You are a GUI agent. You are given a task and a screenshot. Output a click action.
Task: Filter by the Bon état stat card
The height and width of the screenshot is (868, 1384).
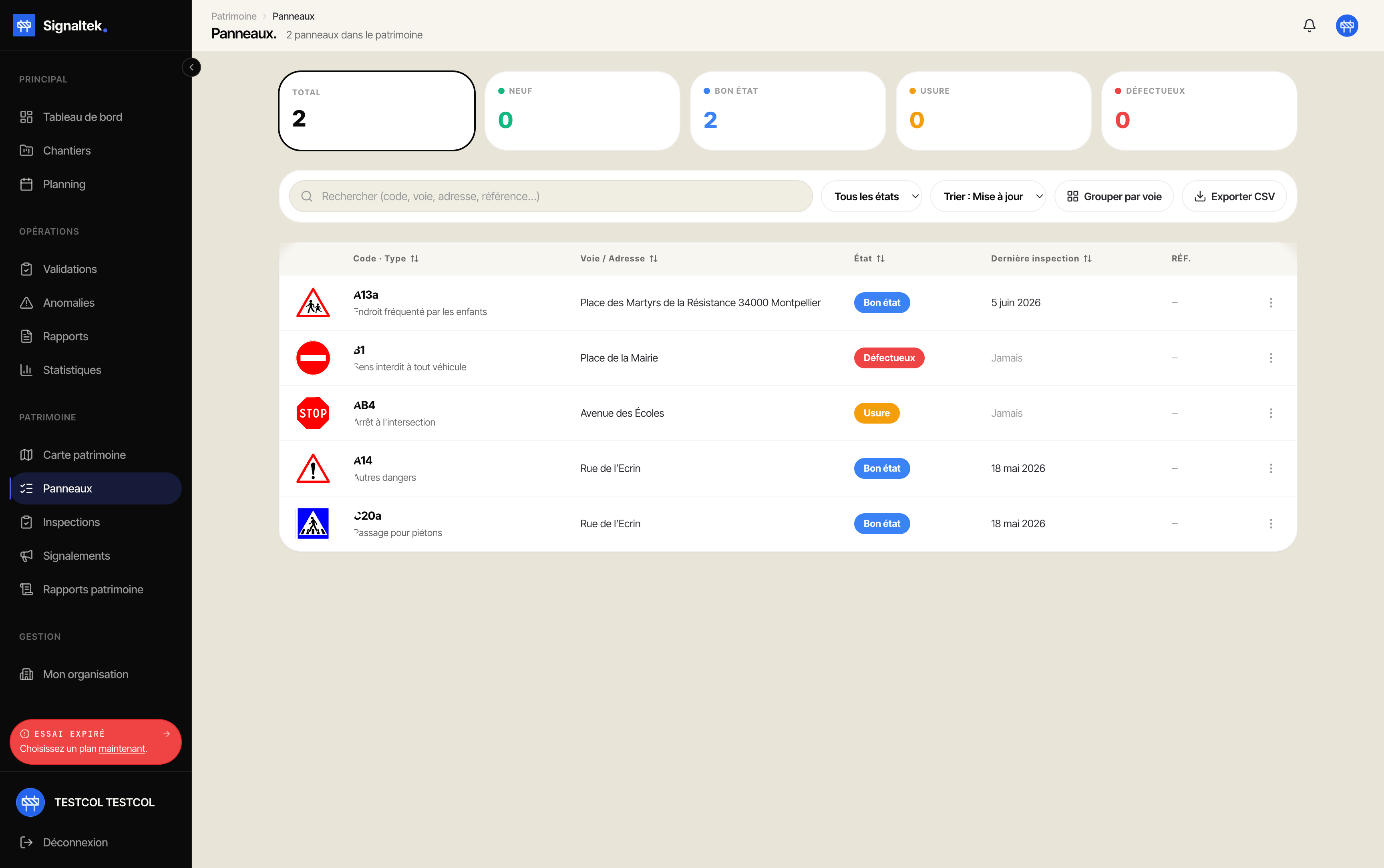coord(788,111)
